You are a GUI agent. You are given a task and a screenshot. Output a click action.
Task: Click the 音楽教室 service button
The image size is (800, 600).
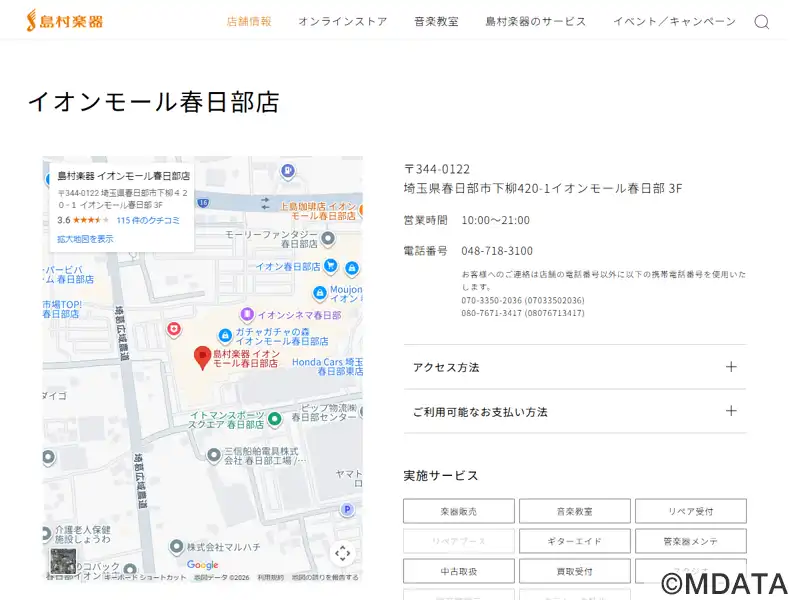[574, 511]
